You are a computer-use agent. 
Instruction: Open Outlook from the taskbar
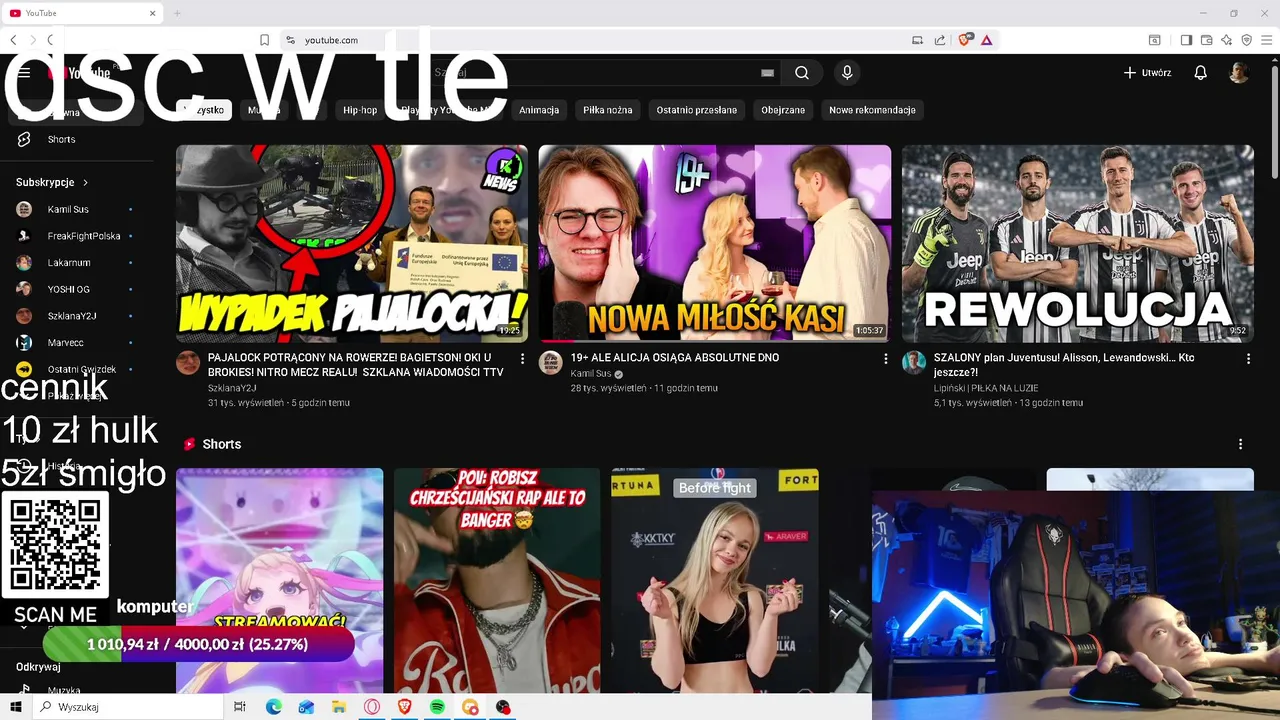click(x=306, y=707)
